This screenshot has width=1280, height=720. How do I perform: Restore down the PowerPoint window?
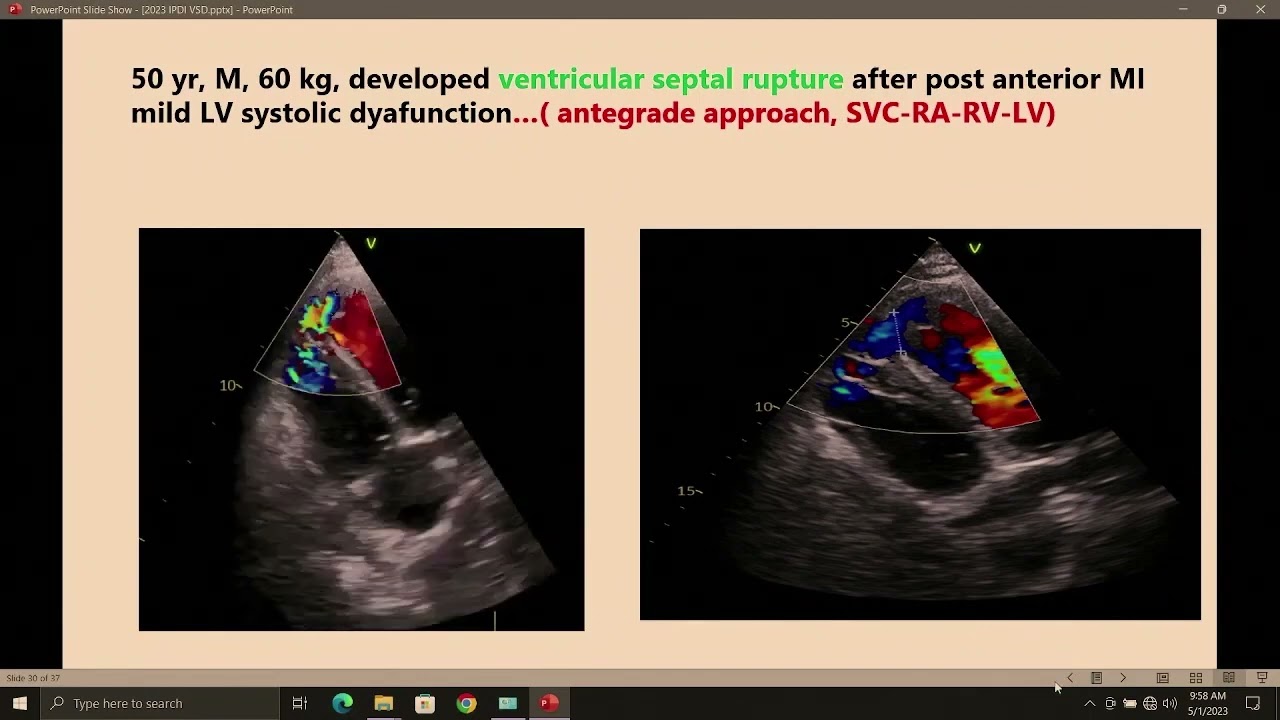(1221, 10)
